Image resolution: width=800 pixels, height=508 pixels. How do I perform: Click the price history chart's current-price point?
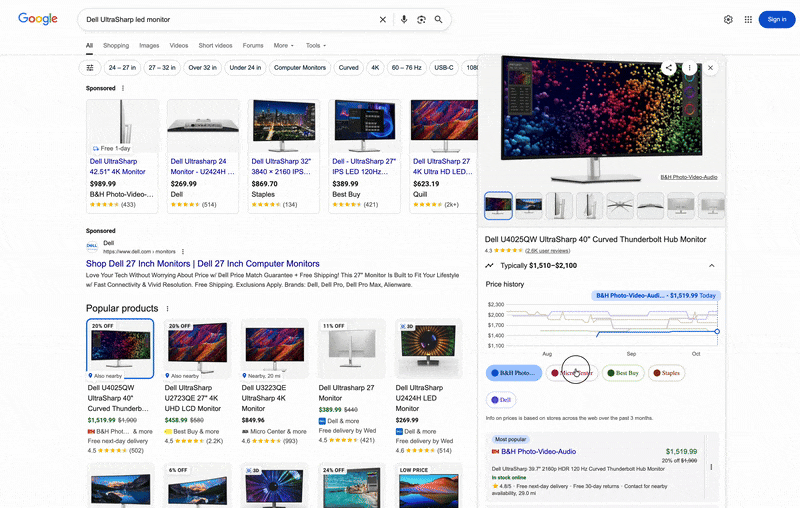pyautogui.click(x=716, y=331)
